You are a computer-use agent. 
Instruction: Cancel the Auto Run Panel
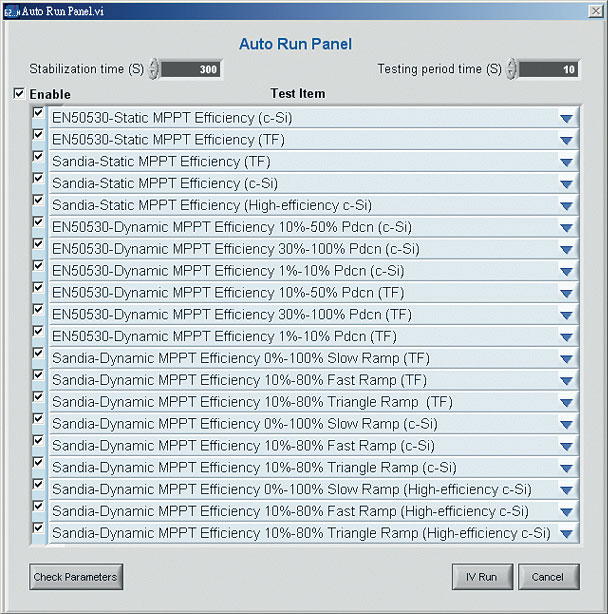549,577
